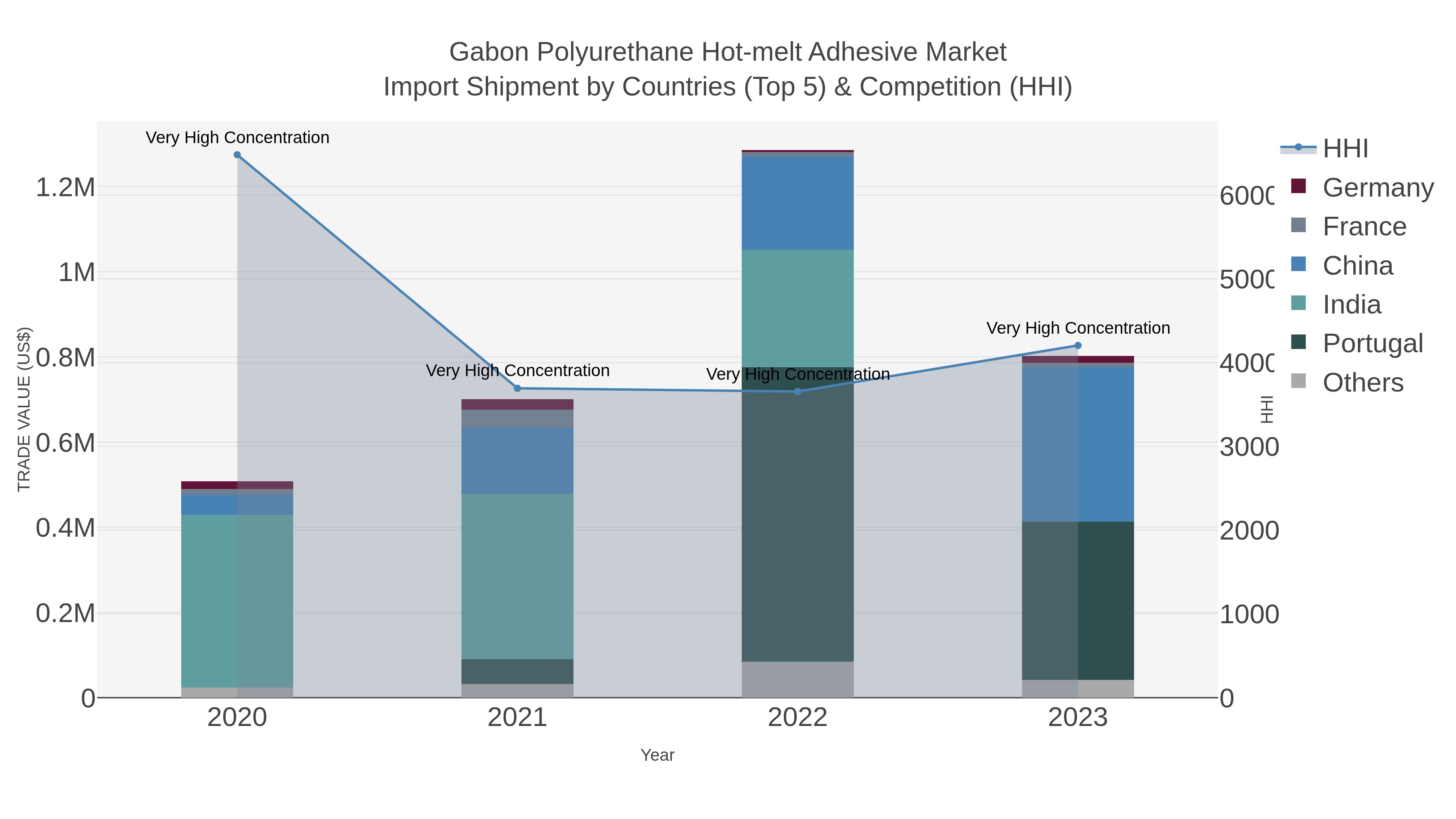
Task: Click 2020 Very High Concentration annotation
Action: point(237,138)
